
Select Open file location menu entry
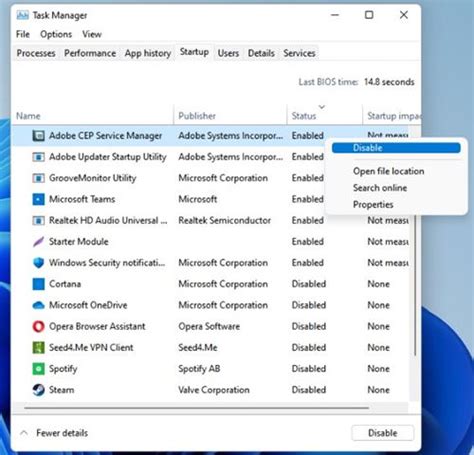(389, 171)
